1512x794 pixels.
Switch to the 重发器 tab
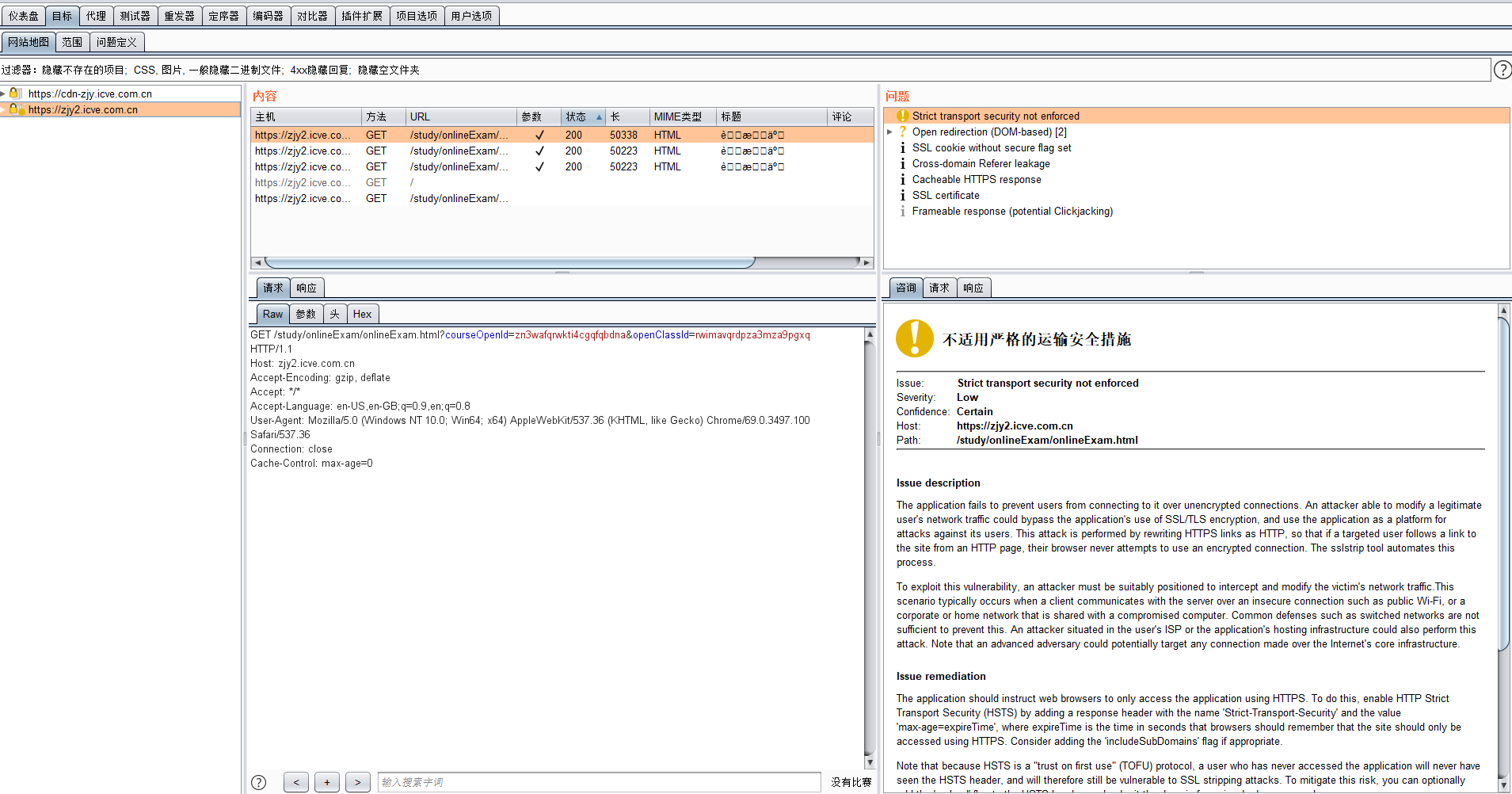(x=179, y=16)
